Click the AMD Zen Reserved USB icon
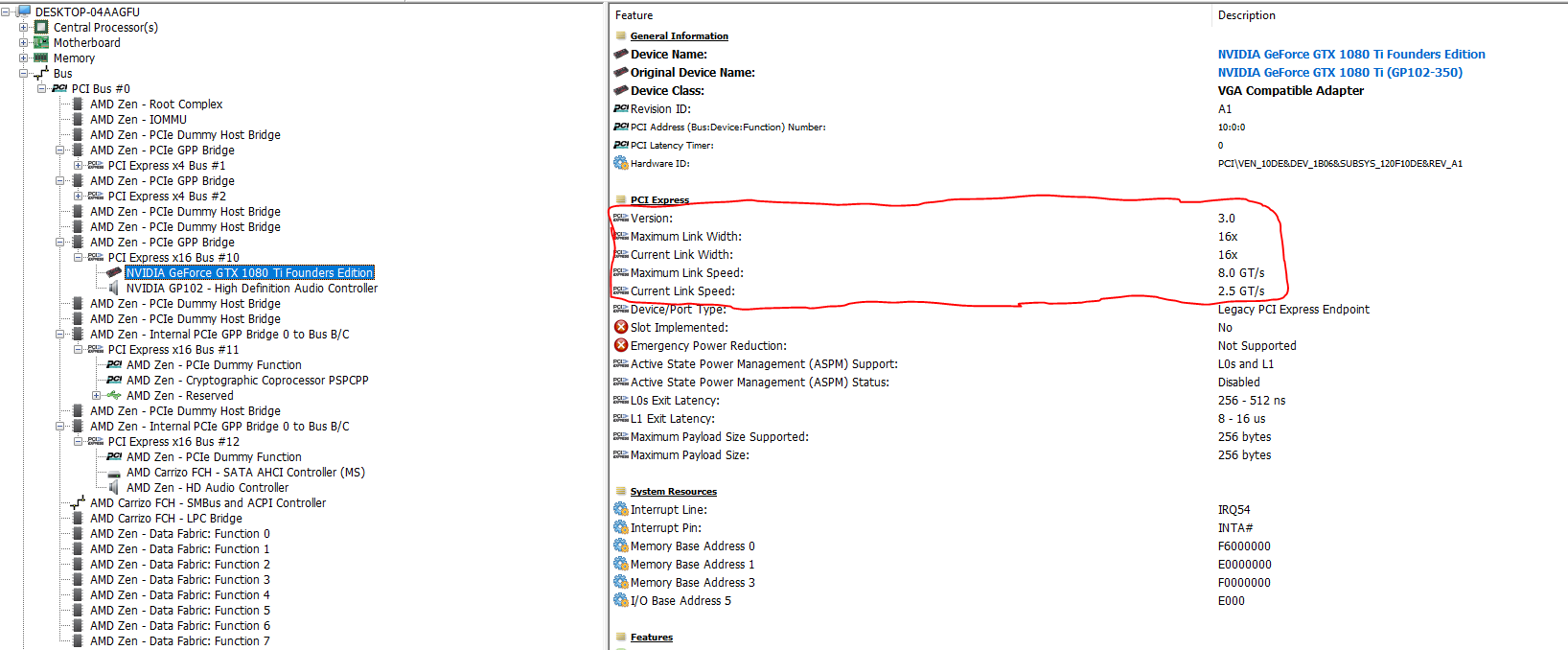 point(114,395)
